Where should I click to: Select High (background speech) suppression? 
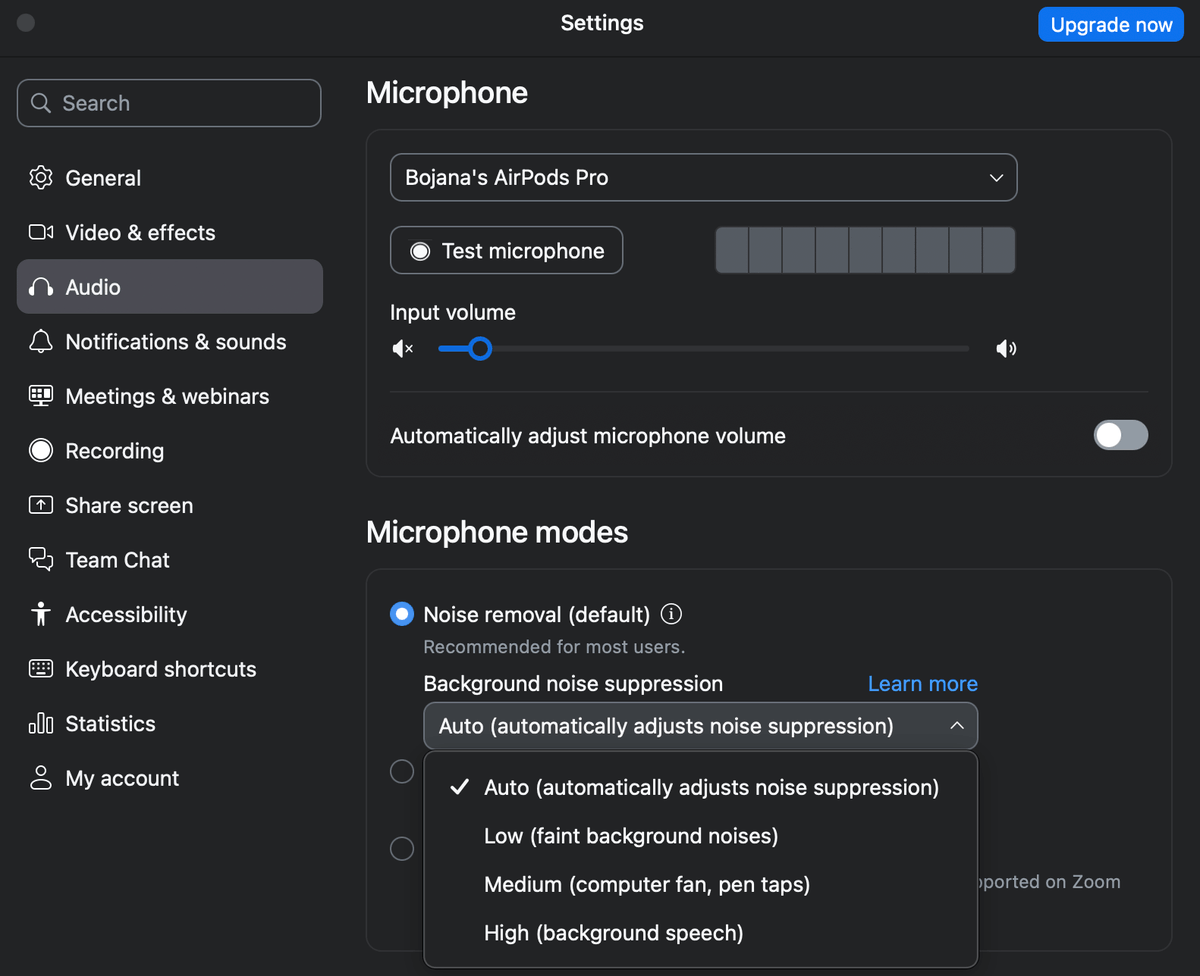pos(613,932)
